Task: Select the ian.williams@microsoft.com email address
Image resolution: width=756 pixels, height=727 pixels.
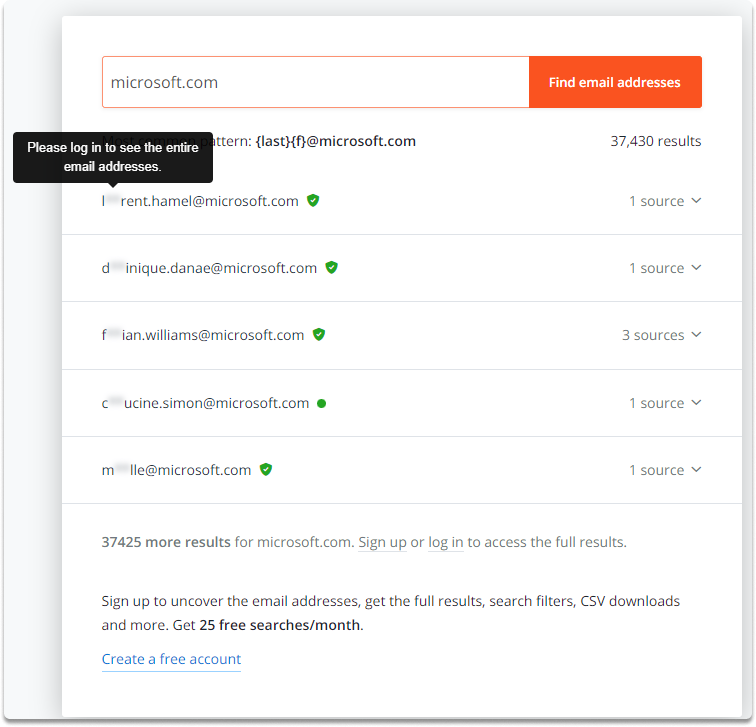Action: click(203, 335)
